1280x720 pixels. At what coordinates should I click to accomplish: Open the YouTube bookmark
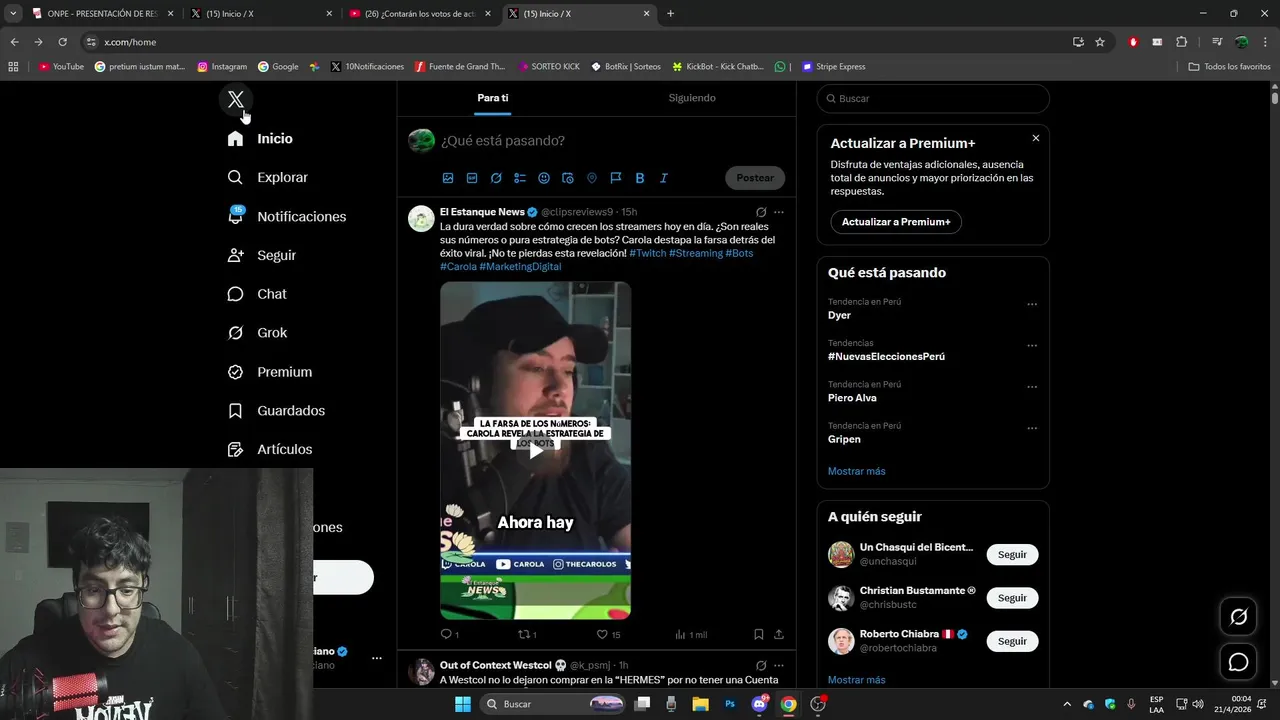pos(61,67)
